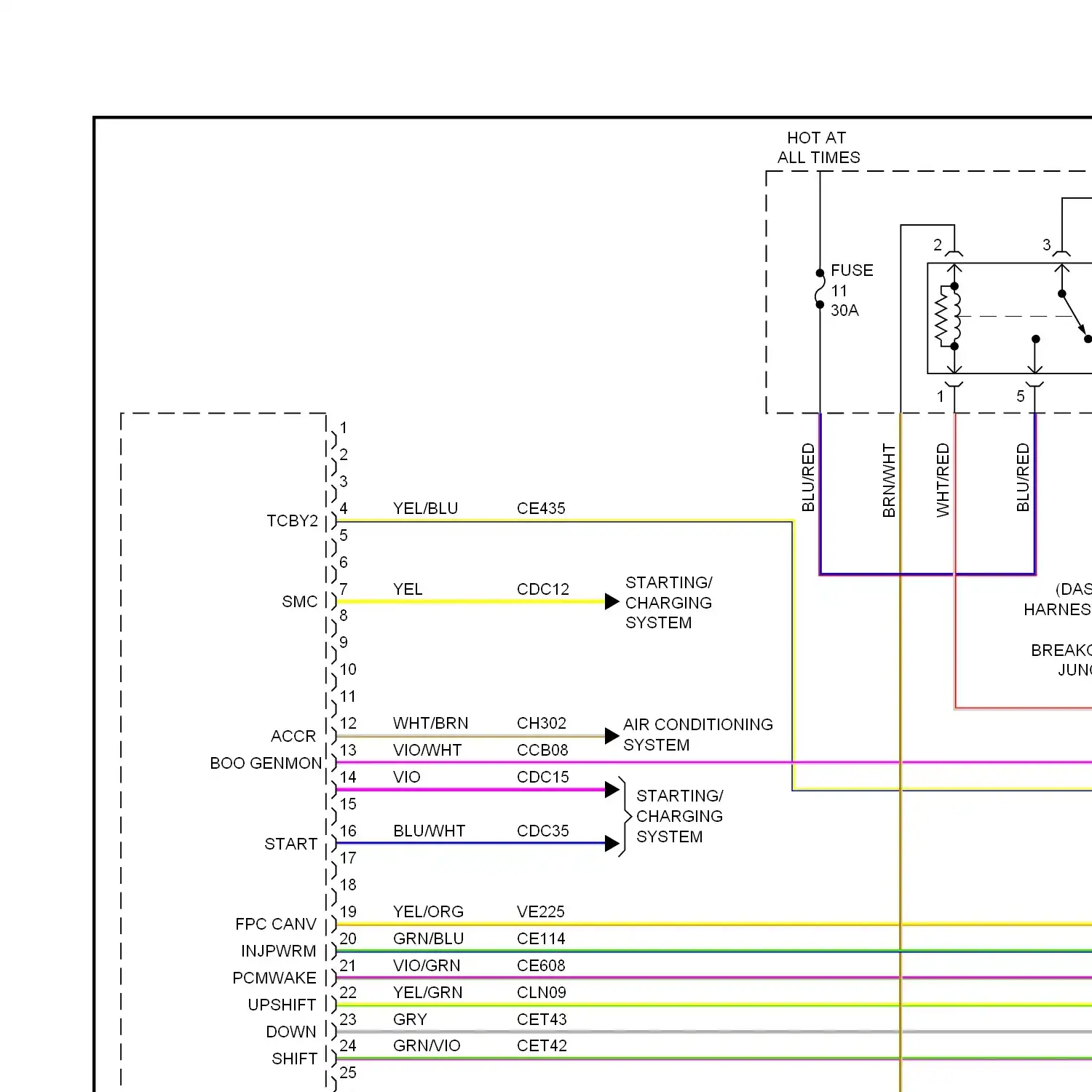Select the vertical BRN/WHT wire label

[x=889, y=480]
